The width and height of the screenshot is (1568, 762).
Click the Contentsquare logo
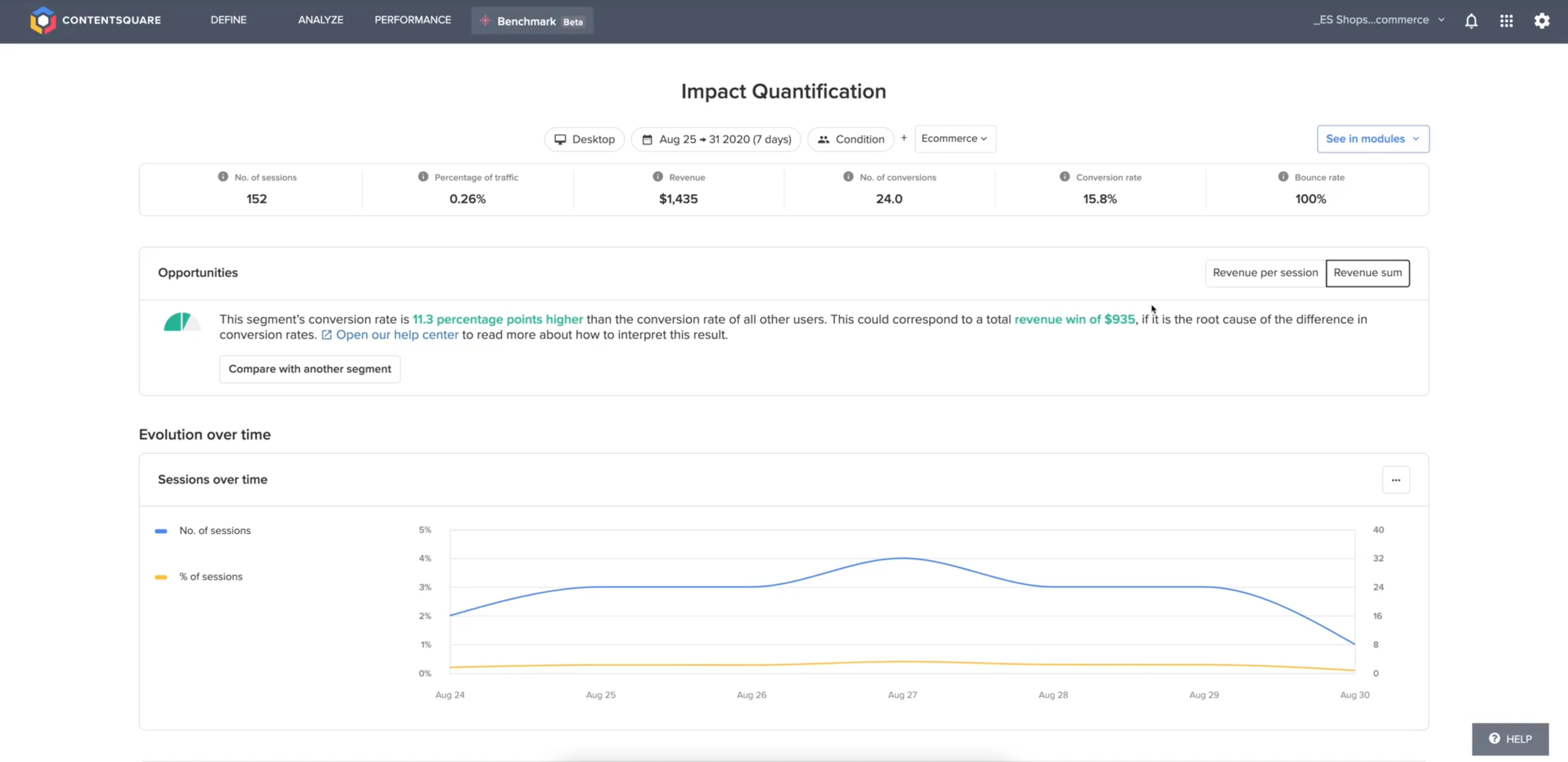[x=43, y=20]
